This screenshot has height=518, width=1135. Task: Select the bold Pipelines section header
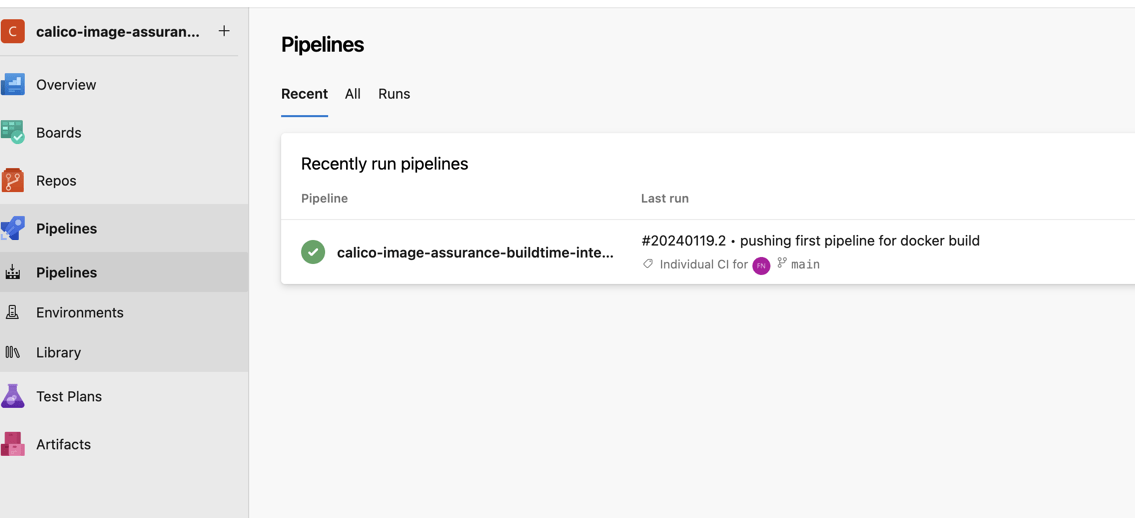(67, 229)
